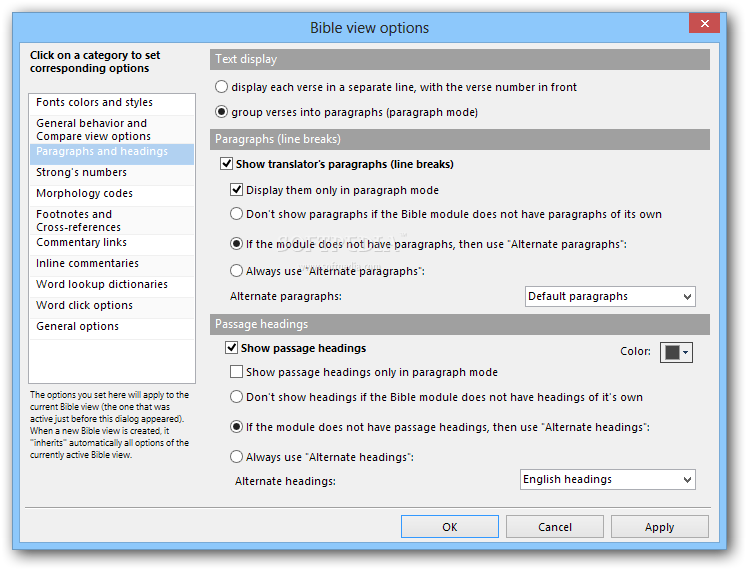747x570 pixels.
Task: Open the 'Strong's numbers' category
Action: click(x=112, y=173)
